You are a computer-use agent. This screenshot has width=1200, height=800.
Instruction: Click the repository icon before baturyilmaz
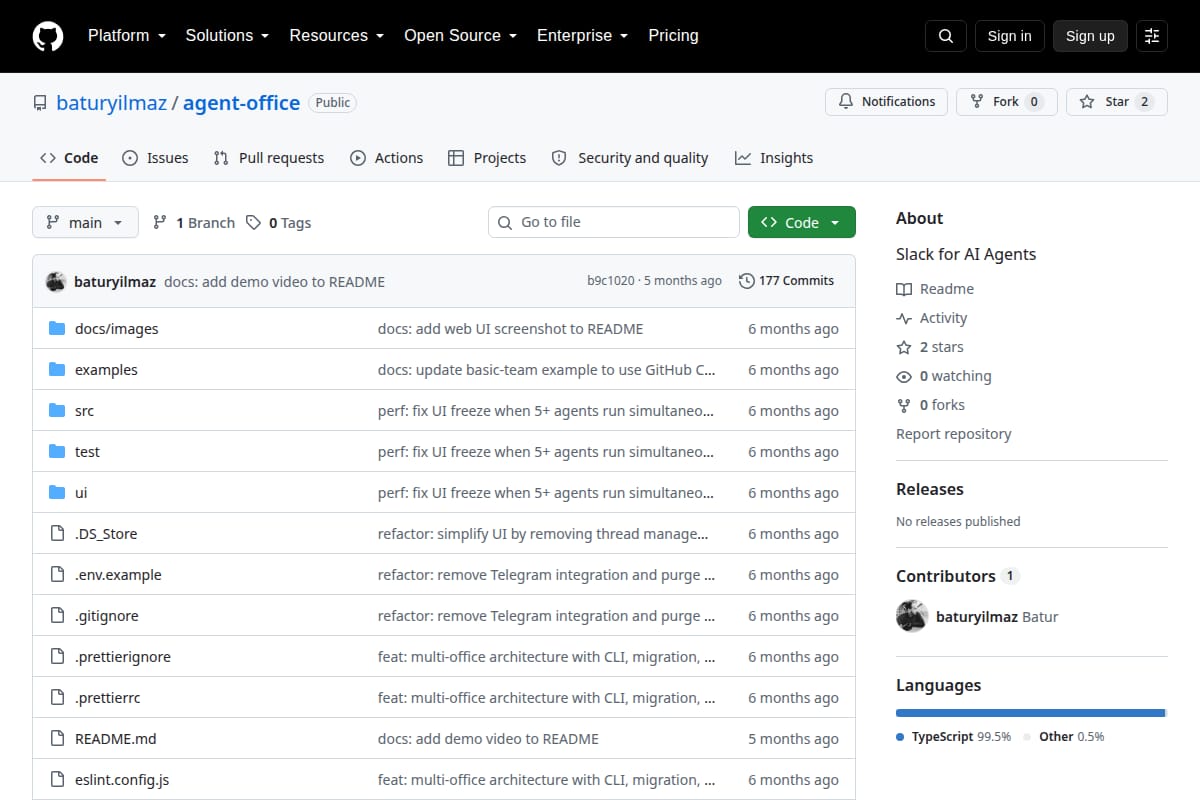click(x=40, y=103)
